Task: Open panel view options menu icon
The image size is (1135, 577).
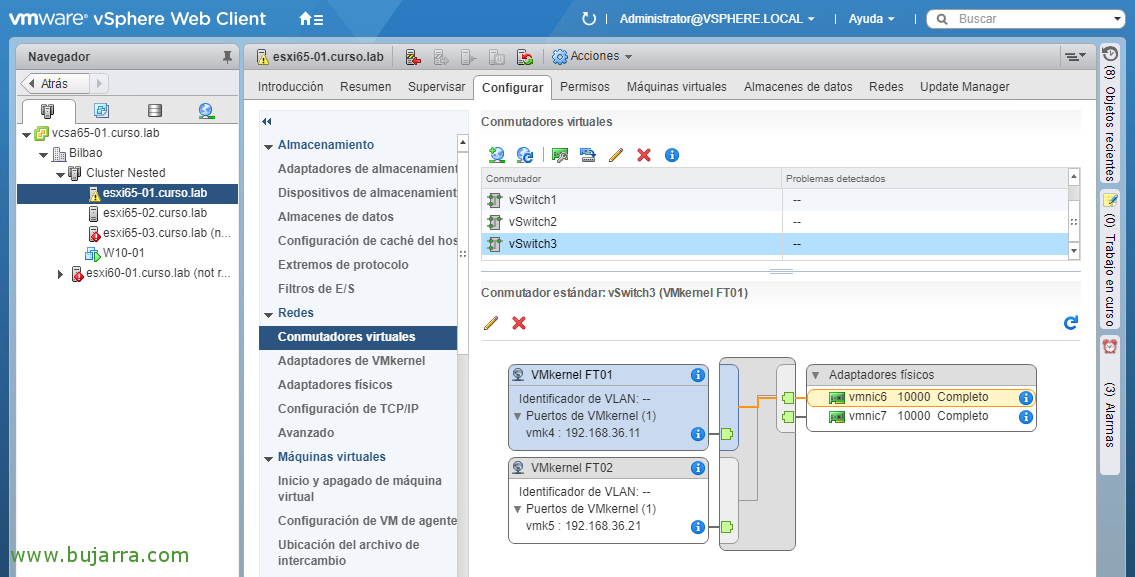Action: (1075, 56)
